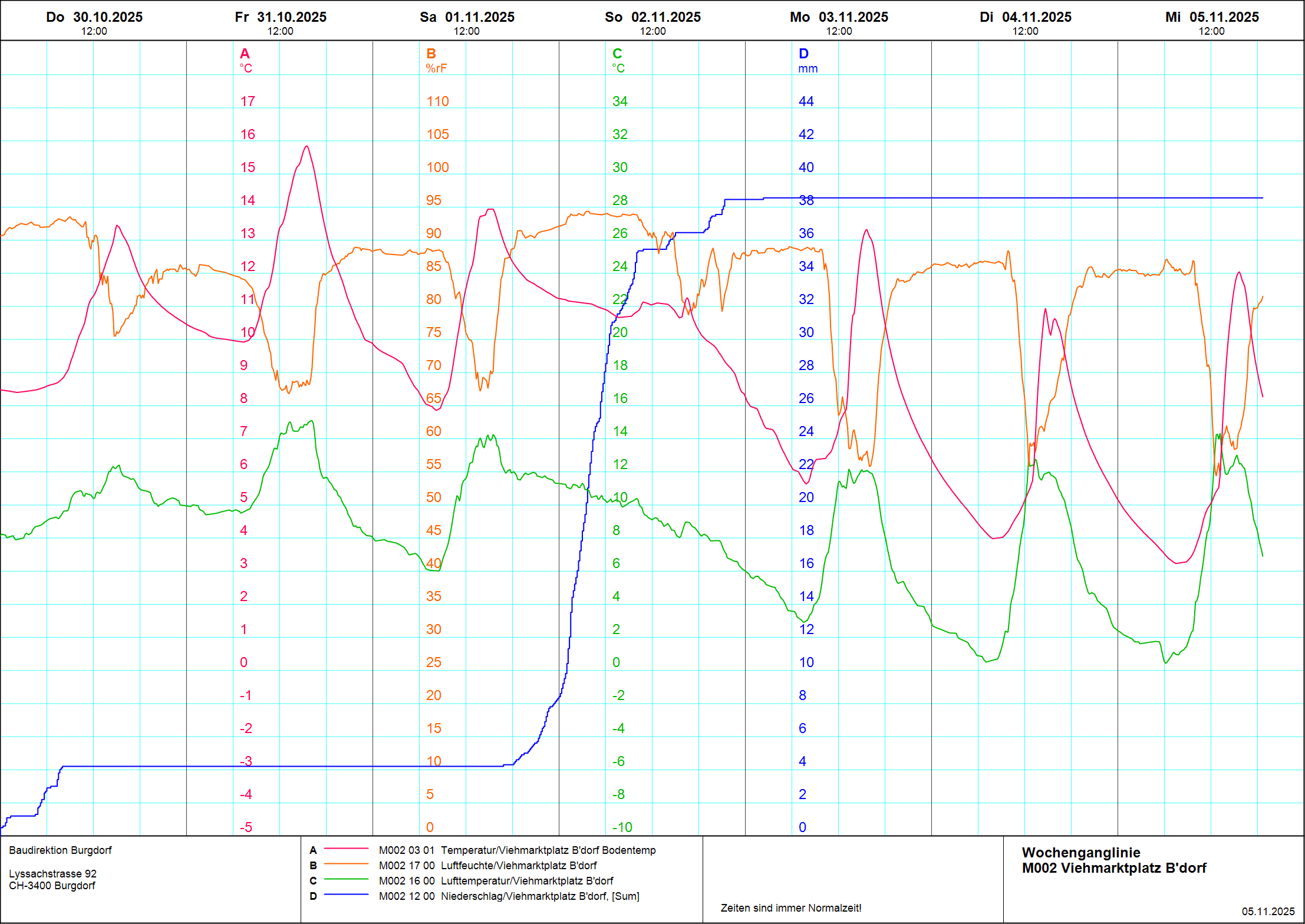Click the Baudirektion Burgdorf address text
The width and height of the screenshot is (1305, 924).
(60, 850)
